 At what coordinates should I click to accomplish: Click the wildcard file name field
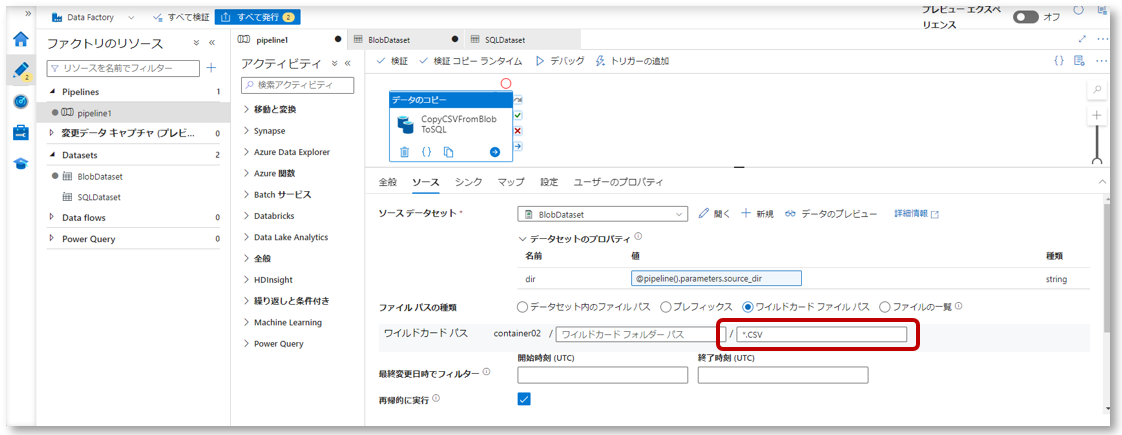click(822, 334)
